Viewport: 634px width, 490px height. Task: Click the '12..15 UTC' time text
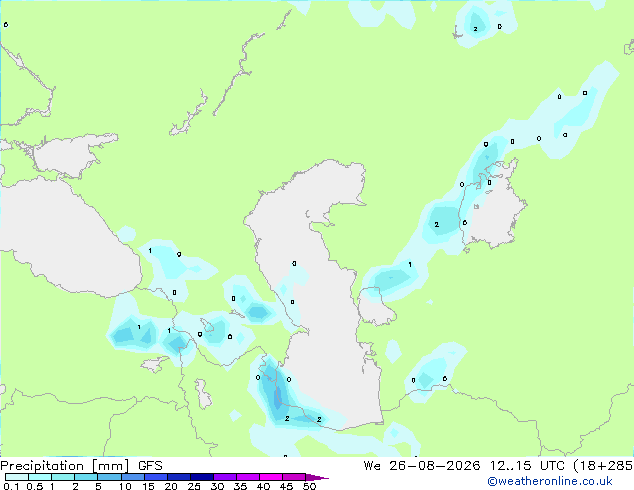pyautogui.click(x=527, y=466)
